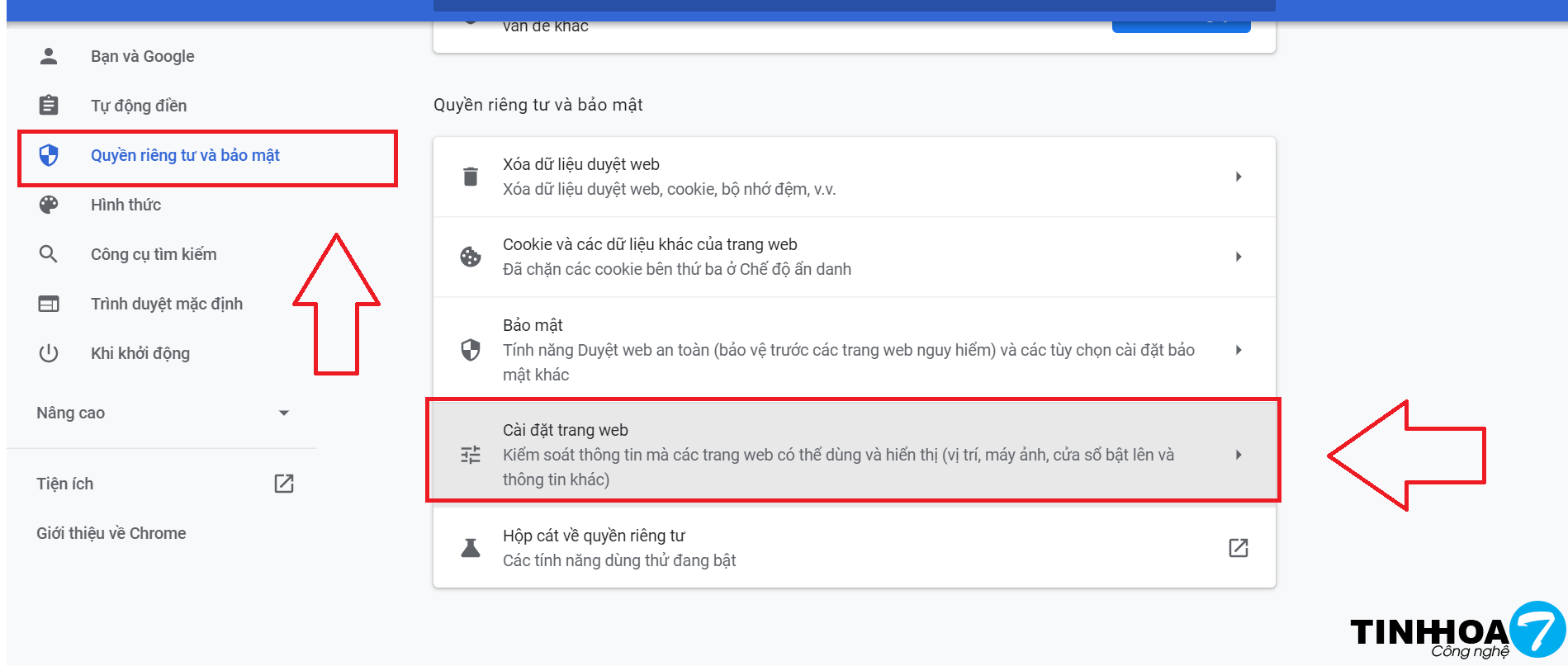The width and height of the screenshot is (1568, 666).
Task: Click the browser window icon for Trình duyệt mặc định
Action: [x=49, y=304]
